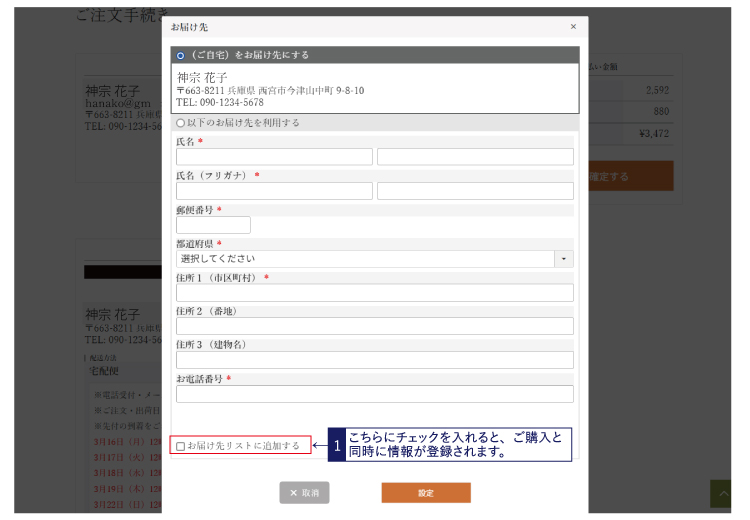Click the お電話番号 input field
The height and width of the screenshot is (520, 750).
(375, 394)
